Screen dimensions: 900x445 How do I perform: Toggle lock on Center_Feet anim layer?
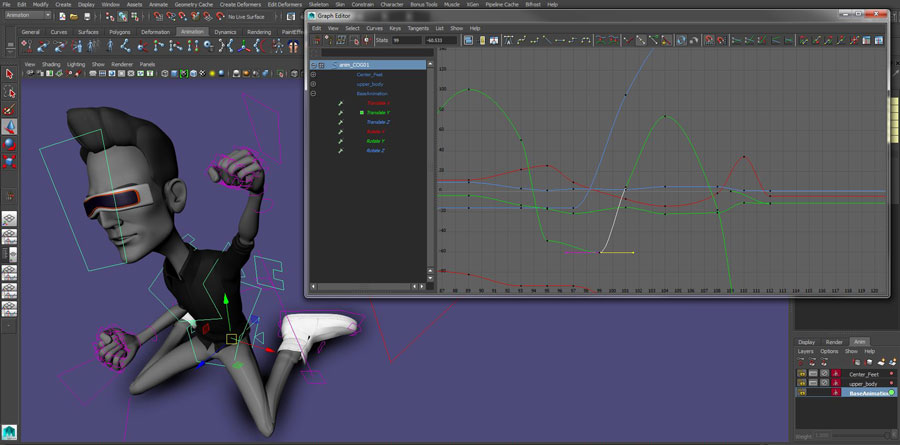coord(802,374)
